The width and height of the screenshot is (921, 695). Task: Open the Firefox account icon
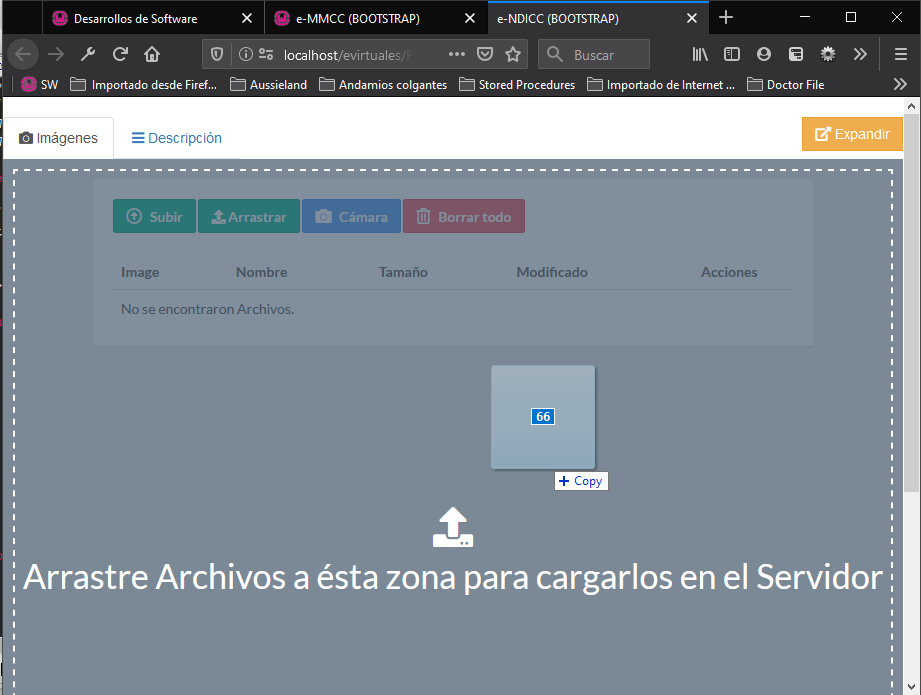click(764, 54)
